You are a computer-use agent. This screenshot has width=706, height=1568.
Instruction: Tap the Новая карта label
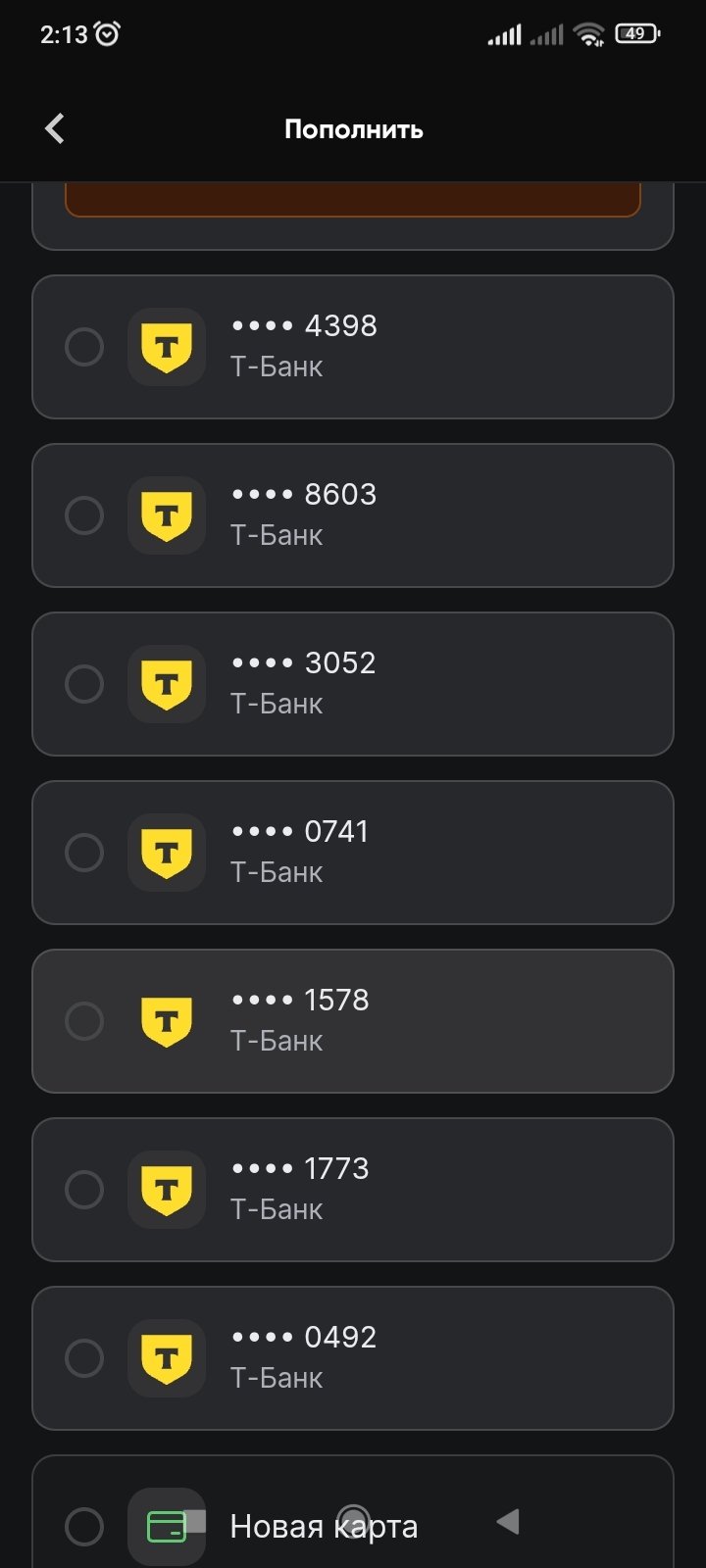[324, 1526]
